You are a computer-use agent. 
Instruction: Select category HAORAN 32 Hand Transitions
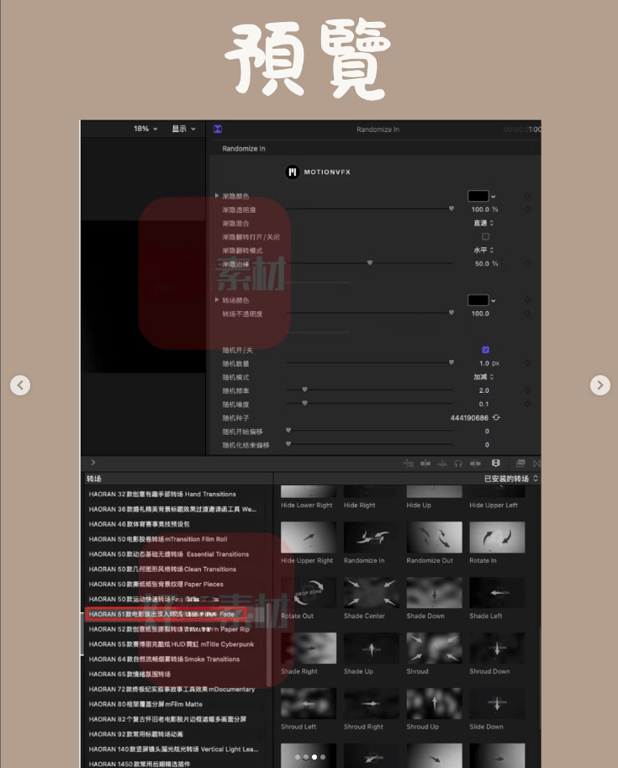click(x=162, y=494)
